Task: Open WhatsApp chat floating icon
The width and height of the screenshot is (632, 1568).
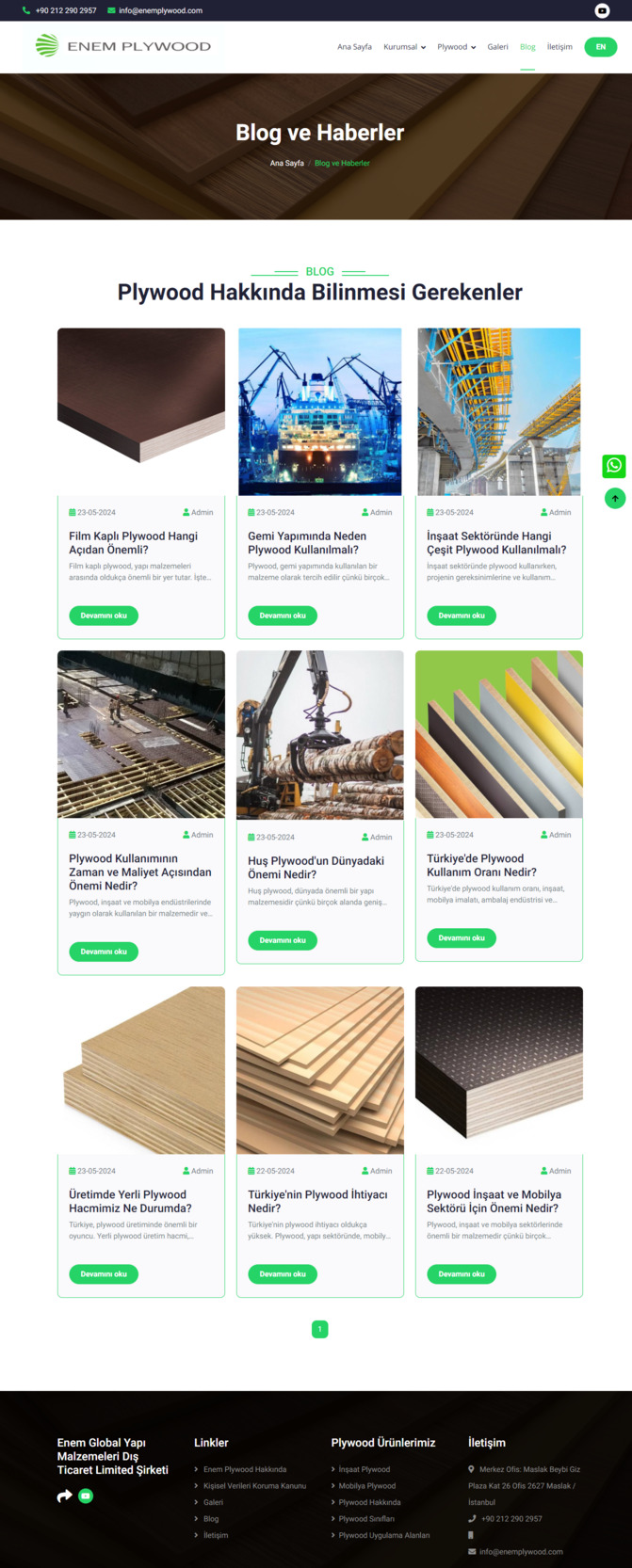Action: click(x=614, y=466)
